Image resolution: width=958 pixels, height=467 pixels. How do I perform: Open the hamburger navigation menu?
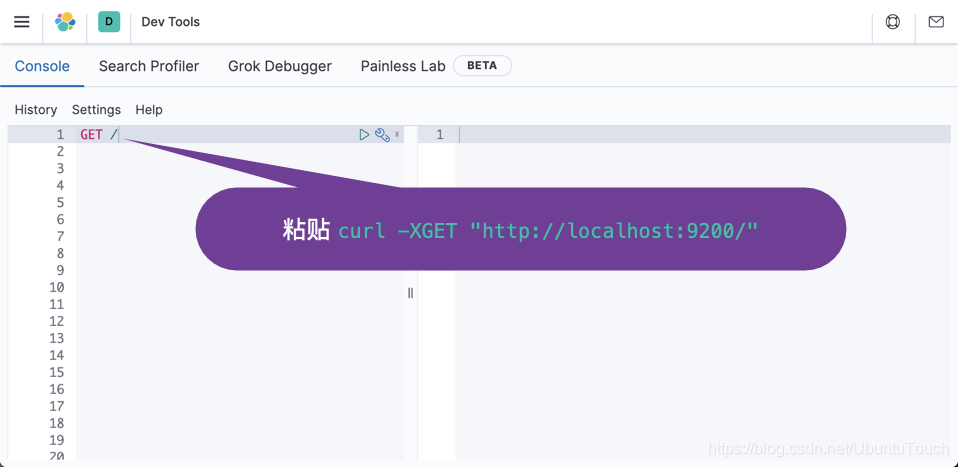21,22
